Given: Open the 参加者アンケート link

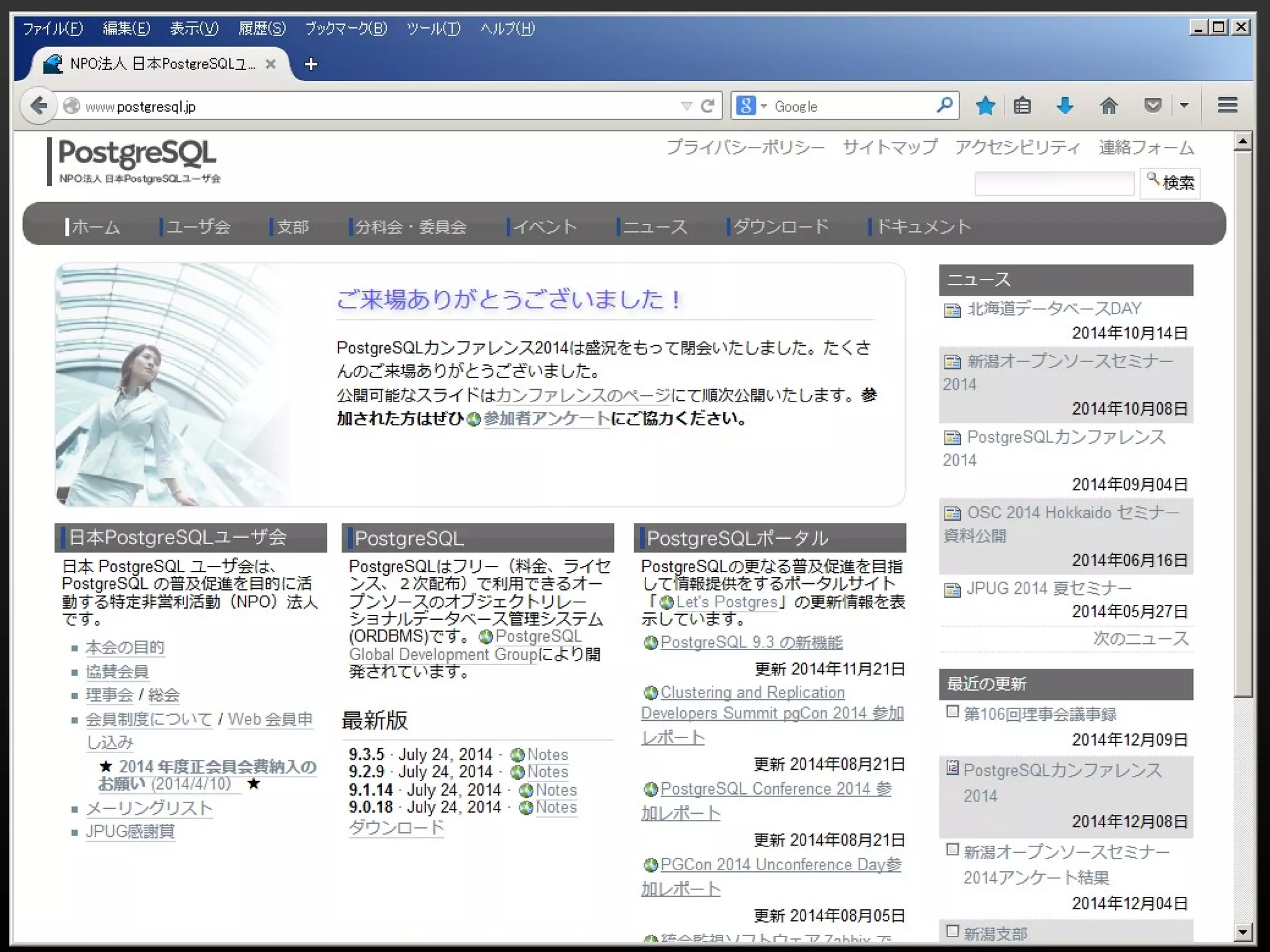Looking at the screenshot, I should [x=546, y=418].
